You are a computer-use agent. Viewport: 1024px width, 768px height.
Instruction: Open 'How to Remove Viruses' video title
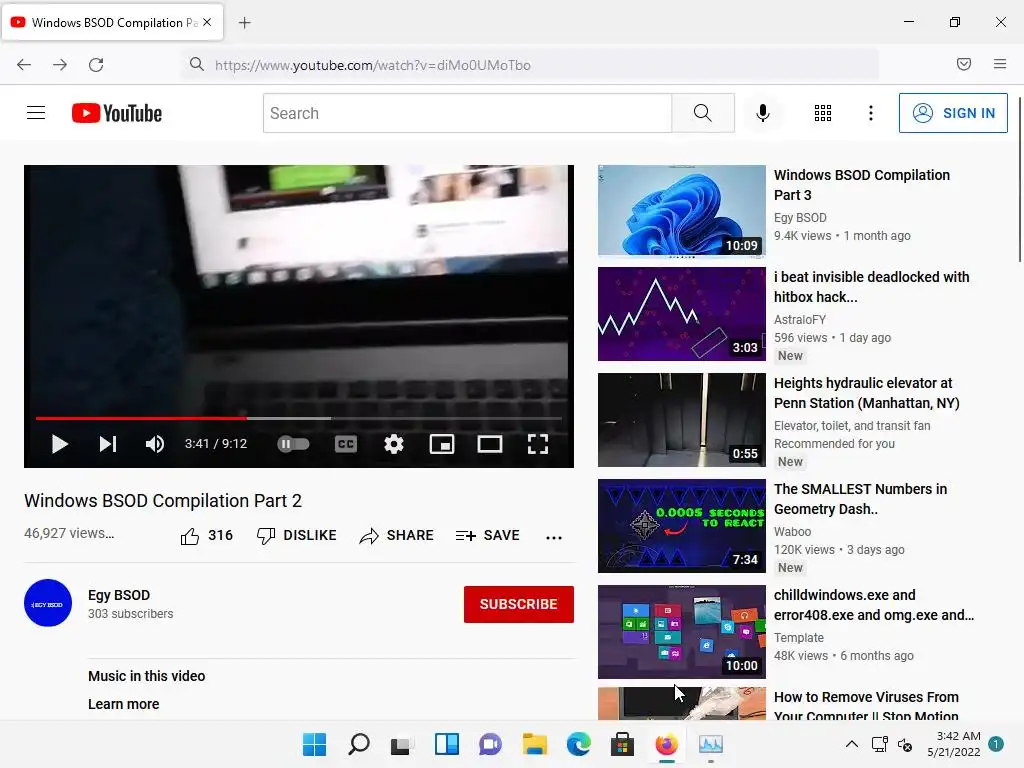tap(866, 707)
